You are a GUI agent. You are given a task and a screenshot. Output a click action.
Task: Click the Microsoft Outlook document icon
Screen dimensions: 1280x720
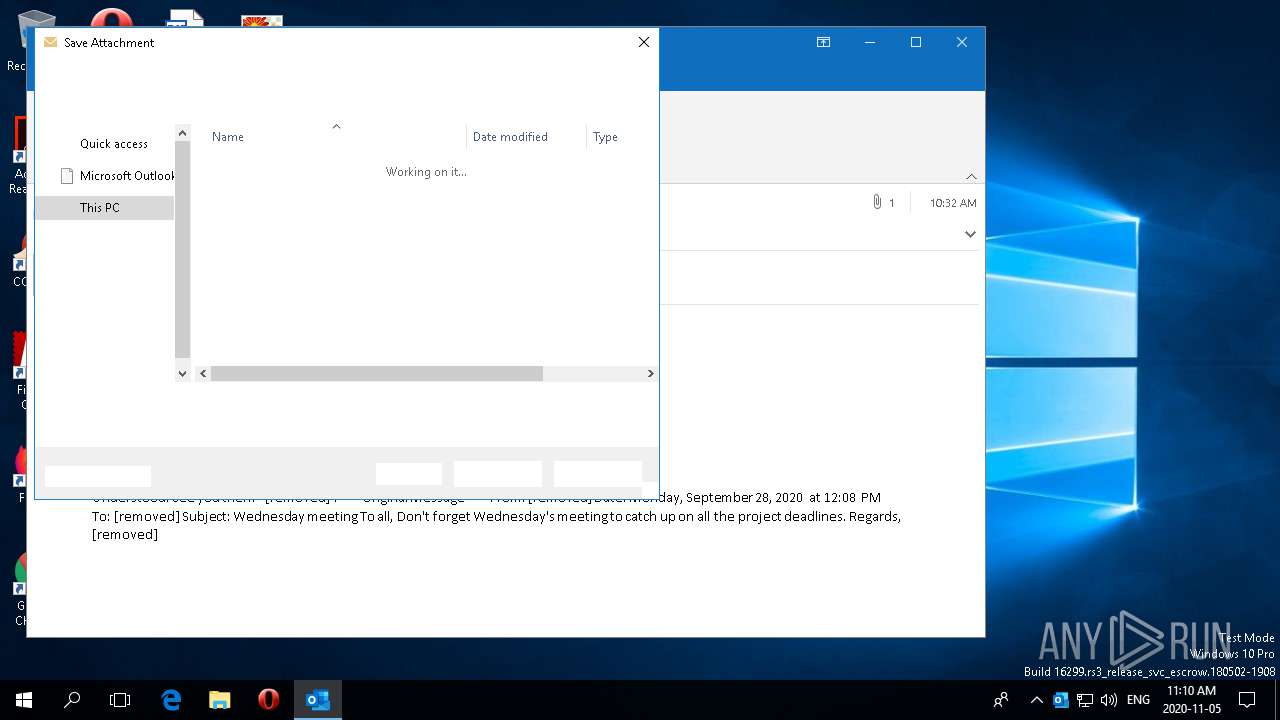[x=67, y=176]
